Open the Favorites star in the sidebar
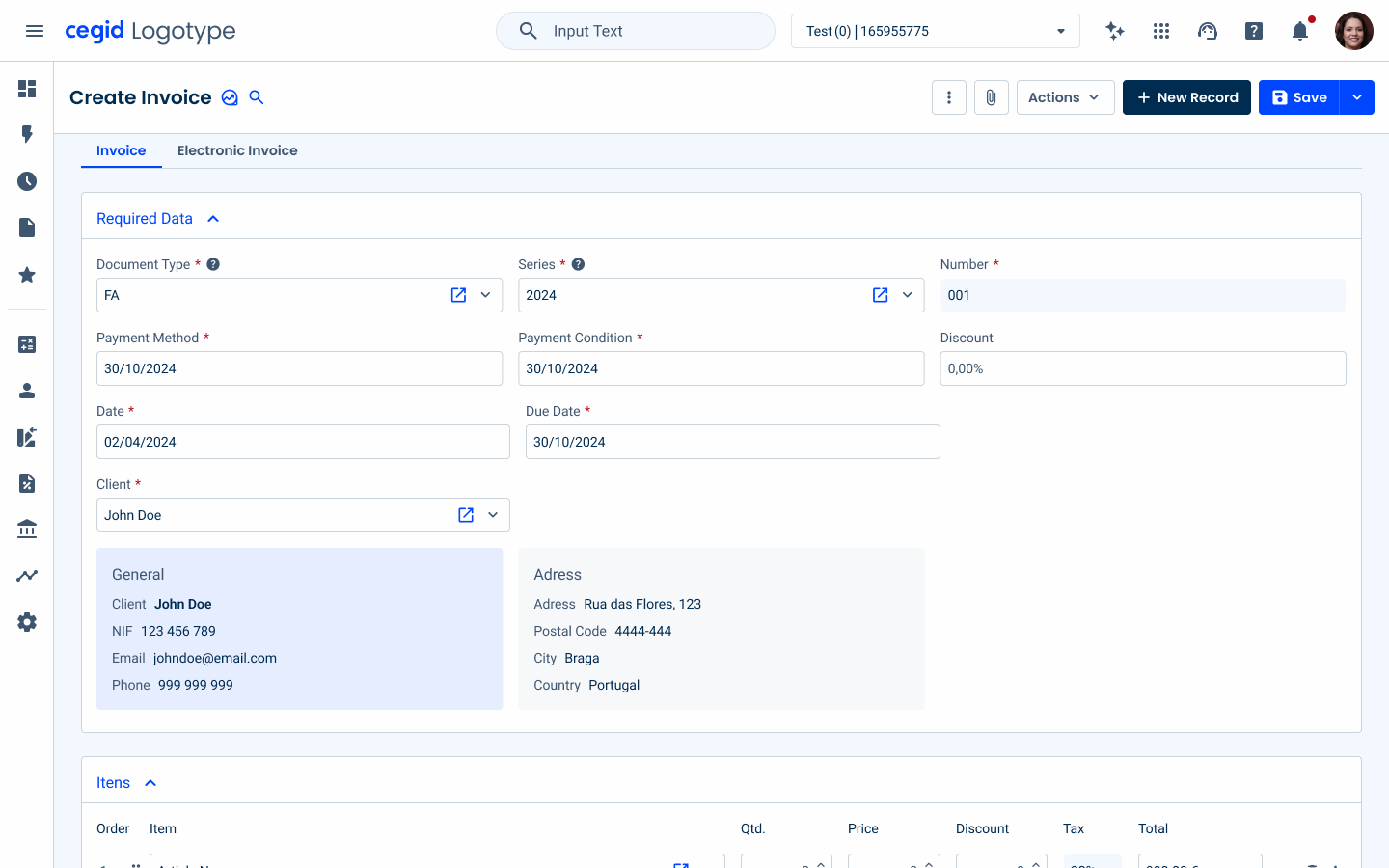The image size is (1389, 868). click(x=27, y=275)
